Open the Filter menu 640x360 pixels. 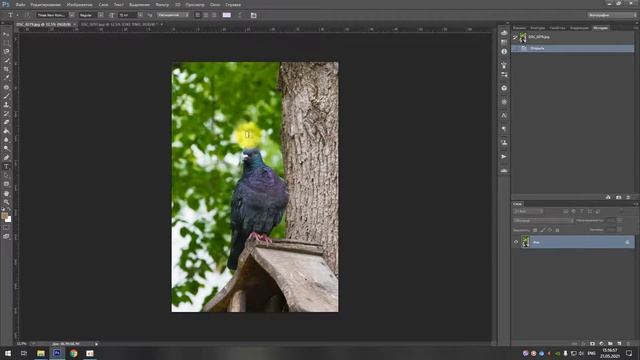(162, 5)
